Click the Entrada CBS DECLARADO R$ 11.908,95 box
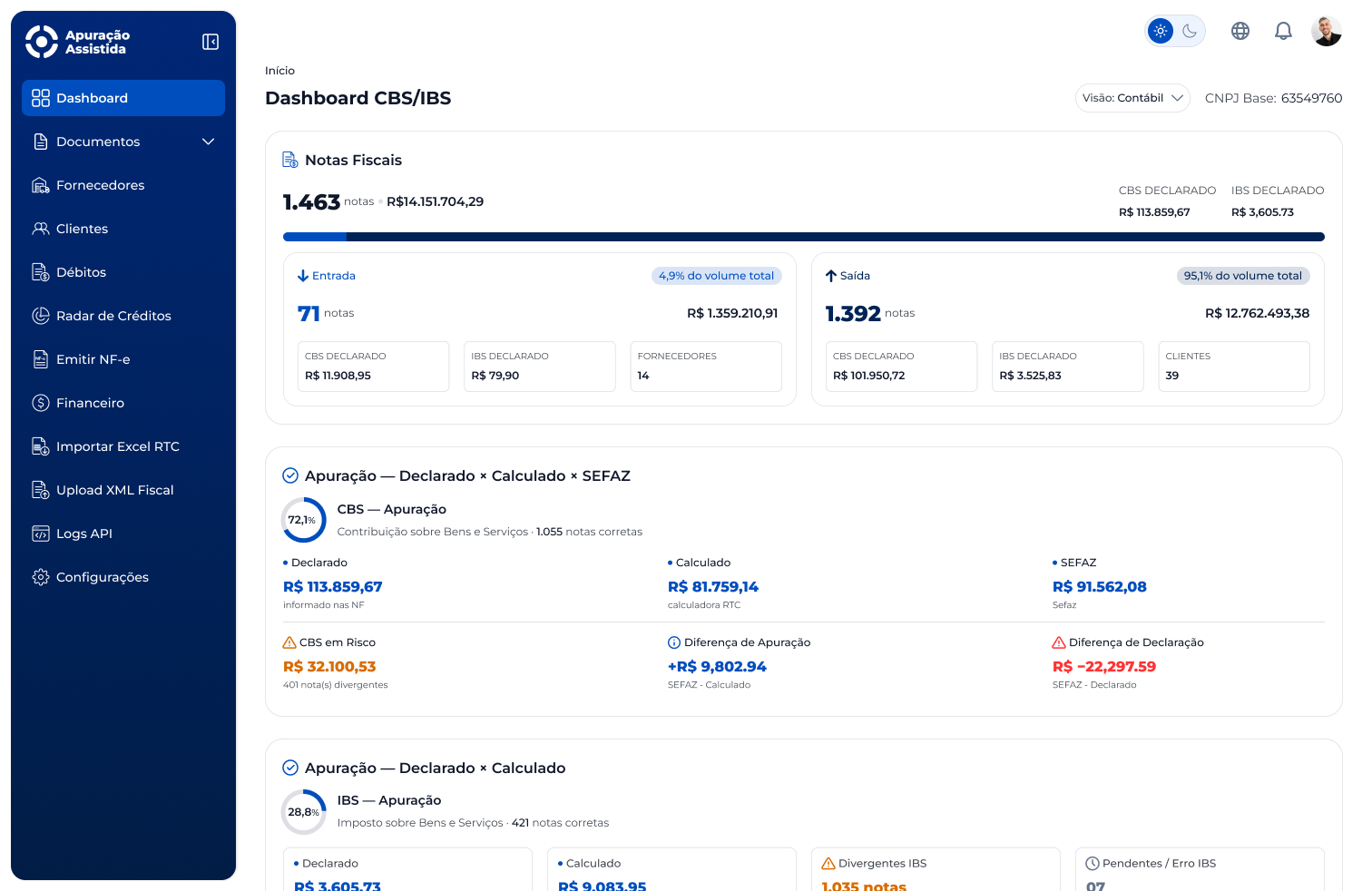The image size is (1372, 891). [x=373, y=367]
